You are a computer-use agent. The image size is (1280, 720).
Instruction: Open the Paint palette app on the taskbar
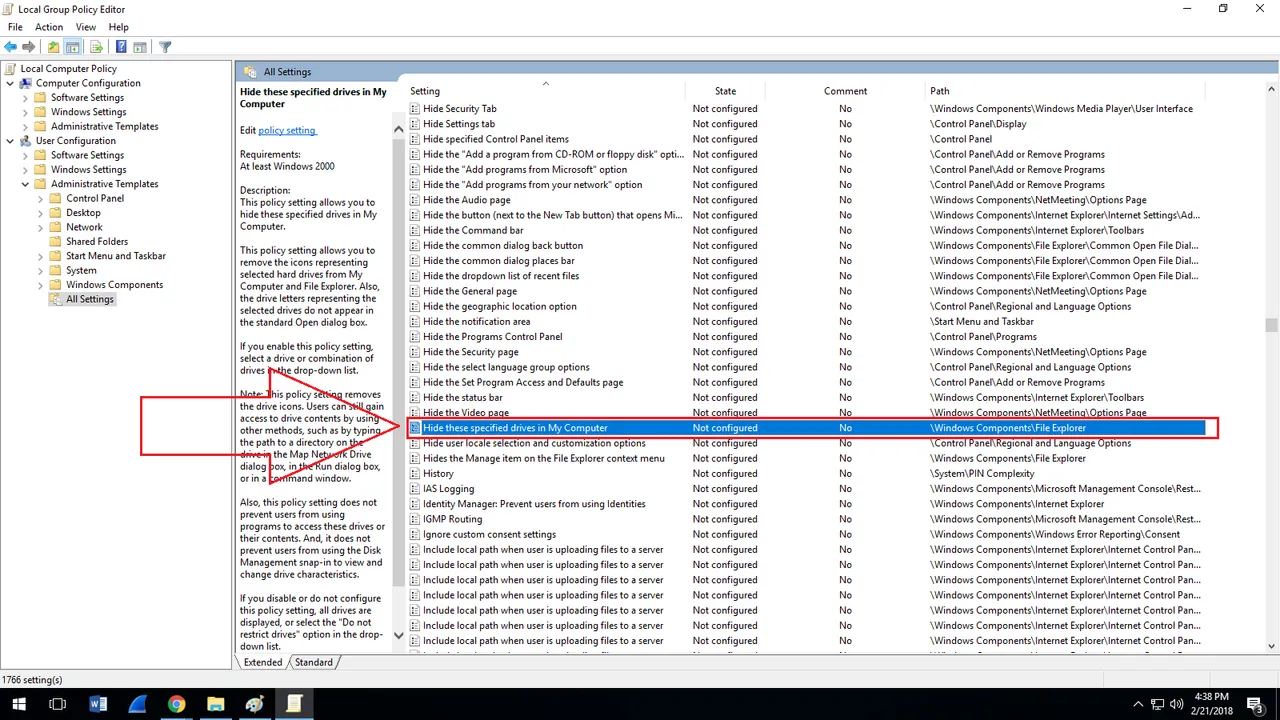tap(254, 704)
